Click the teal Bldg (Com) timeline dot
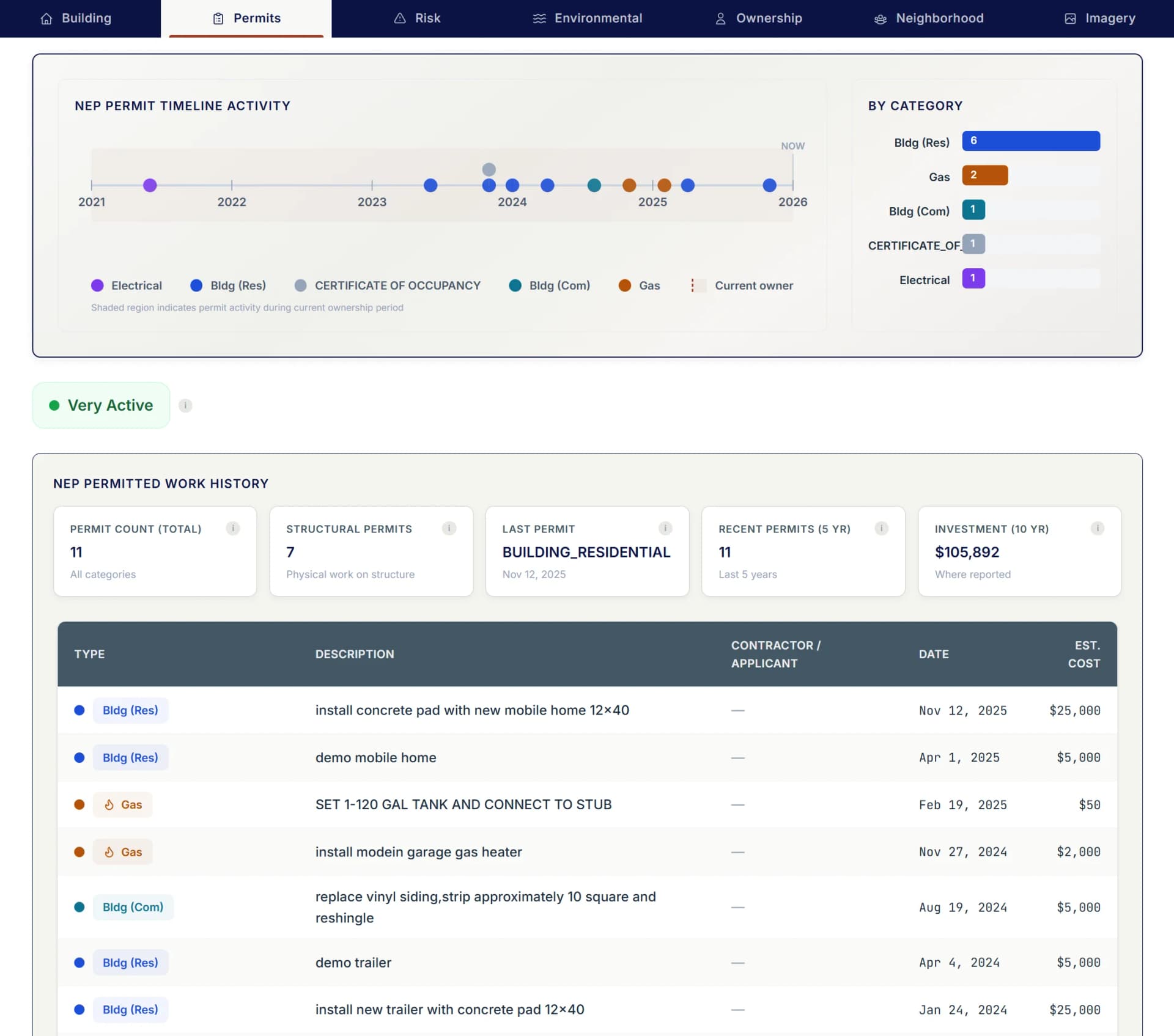Image resolution: width=1174 pixels, height=1036 pixels. coord(594,185)
